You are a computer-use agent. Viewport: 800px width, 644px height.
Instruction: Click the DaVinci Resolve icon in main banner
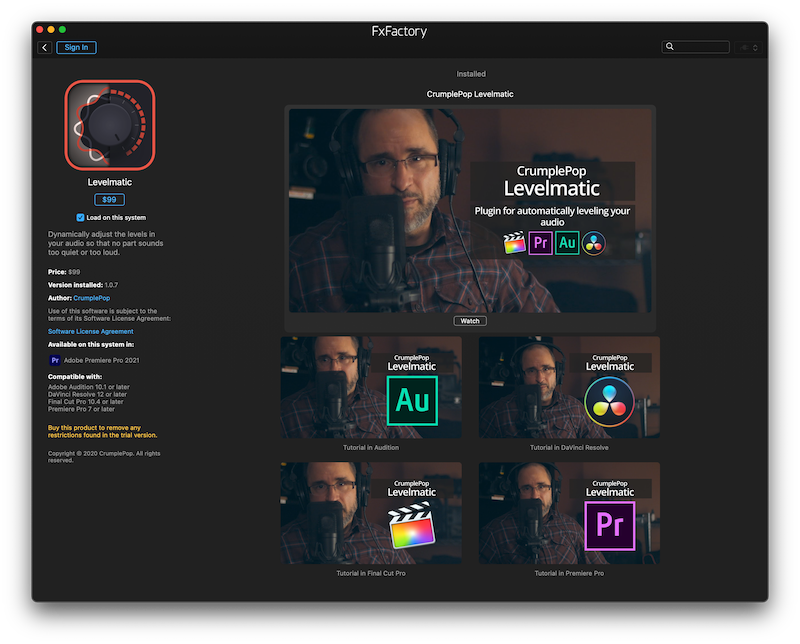click(593, 243)
